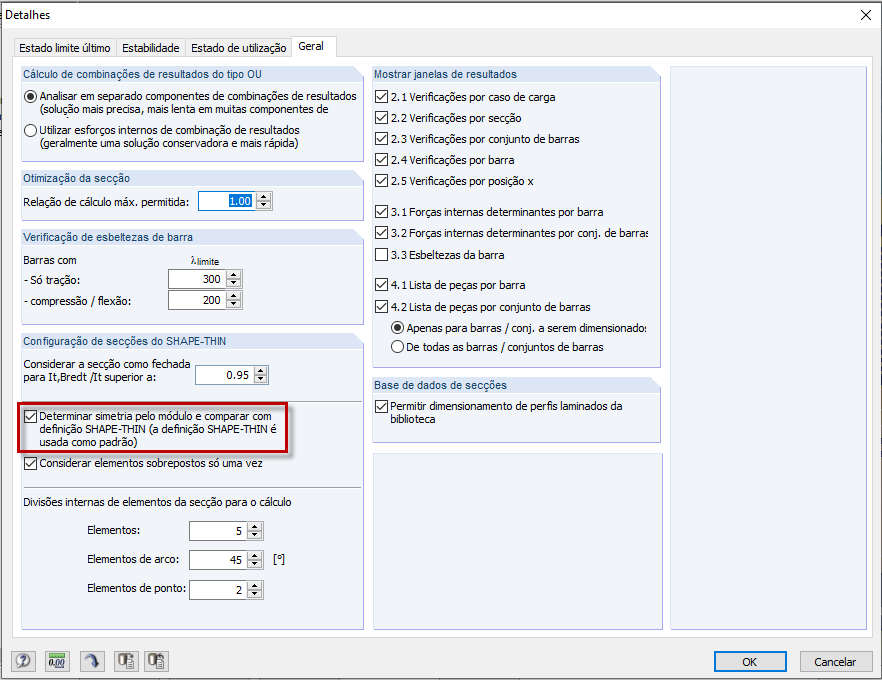The image size is (882, 680).
Task: Click the Divisões internas de elementos label
Action: coord(158,502)
